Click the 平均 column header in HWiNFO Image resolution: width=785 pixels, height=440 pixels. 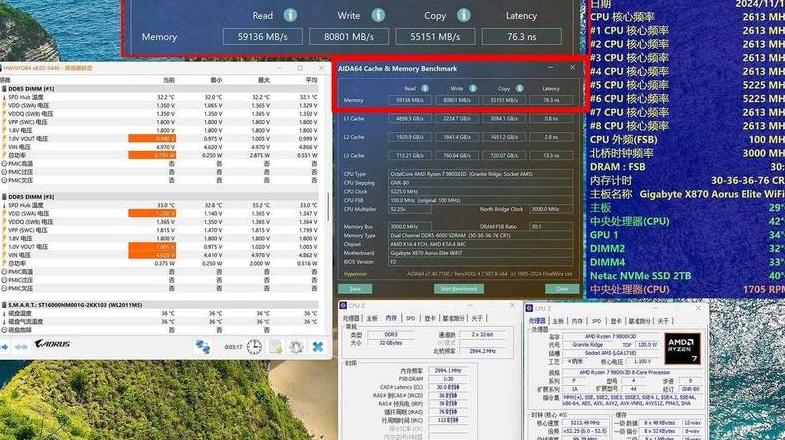point(311,80)
